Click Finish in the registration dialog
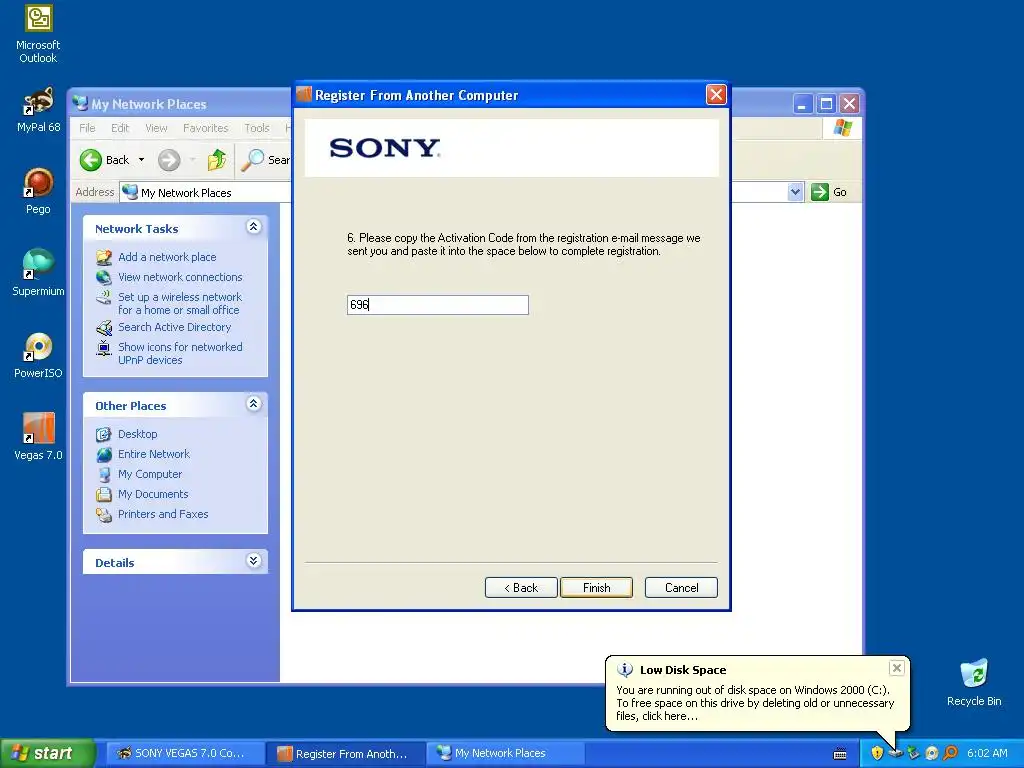1024x768 pixels. [x=596, y=588]
